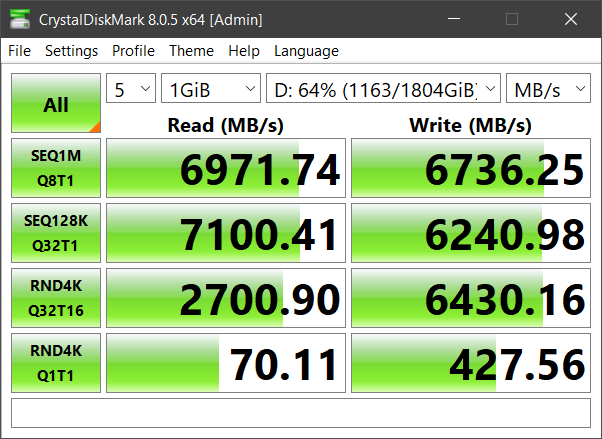This screenshot has width=602, height=439.
Task: Close the CrystalDiskMark window
Action: (571, 19)
